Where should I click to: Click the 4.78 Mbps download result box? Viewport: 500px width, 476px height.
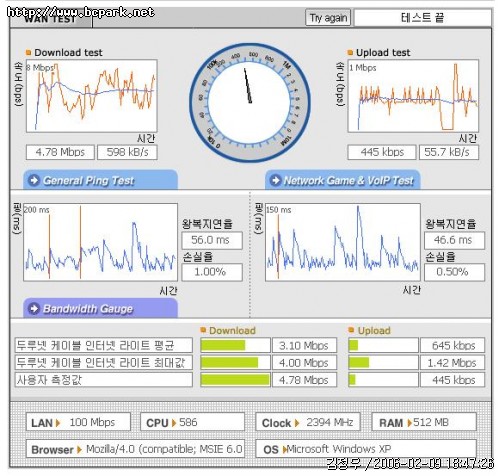[x=60, y=152]
